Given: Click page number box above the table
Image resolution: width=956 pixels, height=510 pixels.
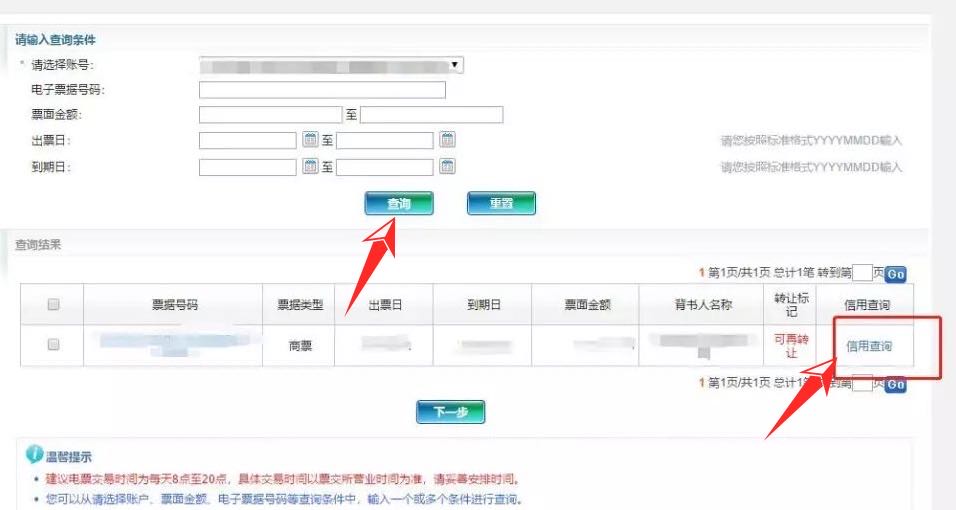Looking at the screenshot, I should click(862, 273).
